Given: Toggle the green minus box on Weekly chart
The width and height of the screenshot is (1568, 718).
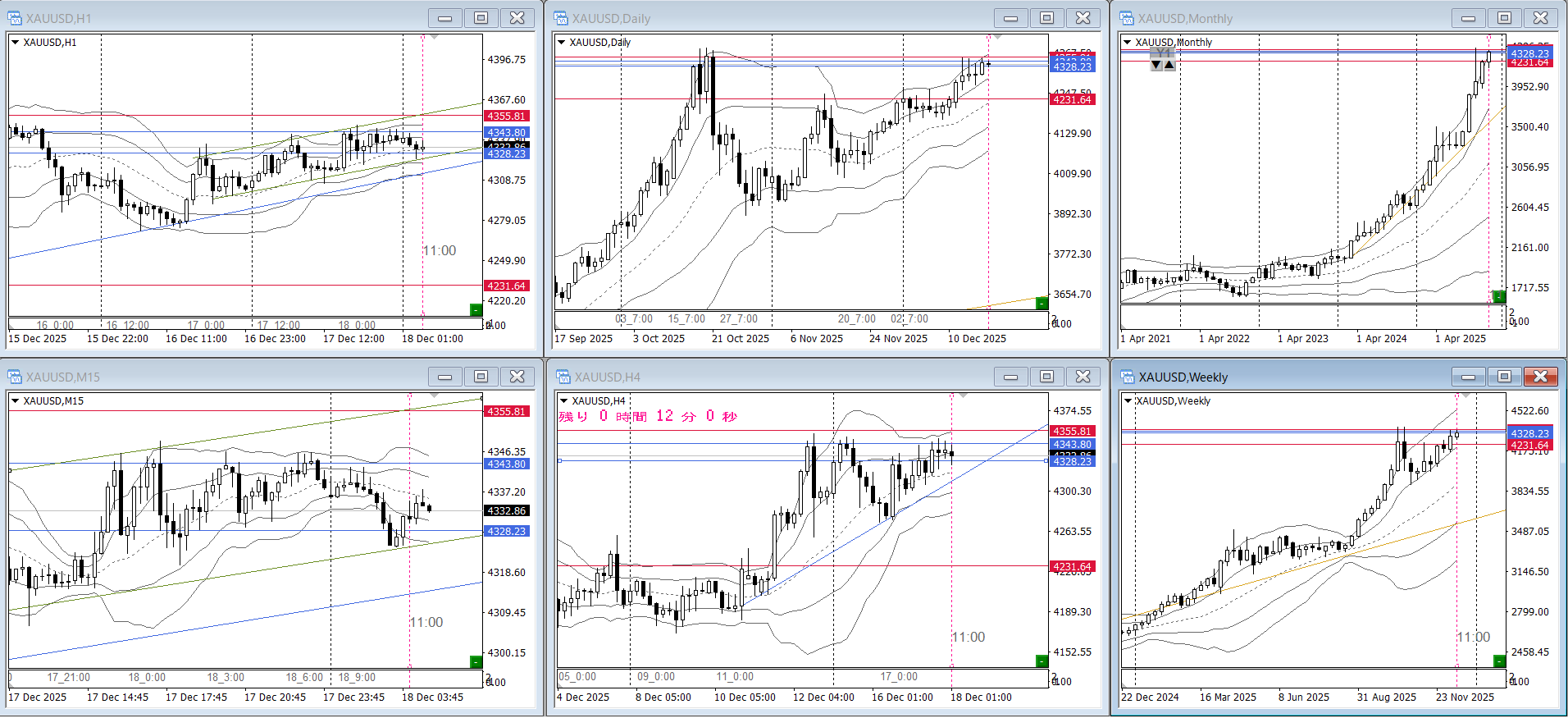Looking at the screenshot, I should click(1499, 661).
